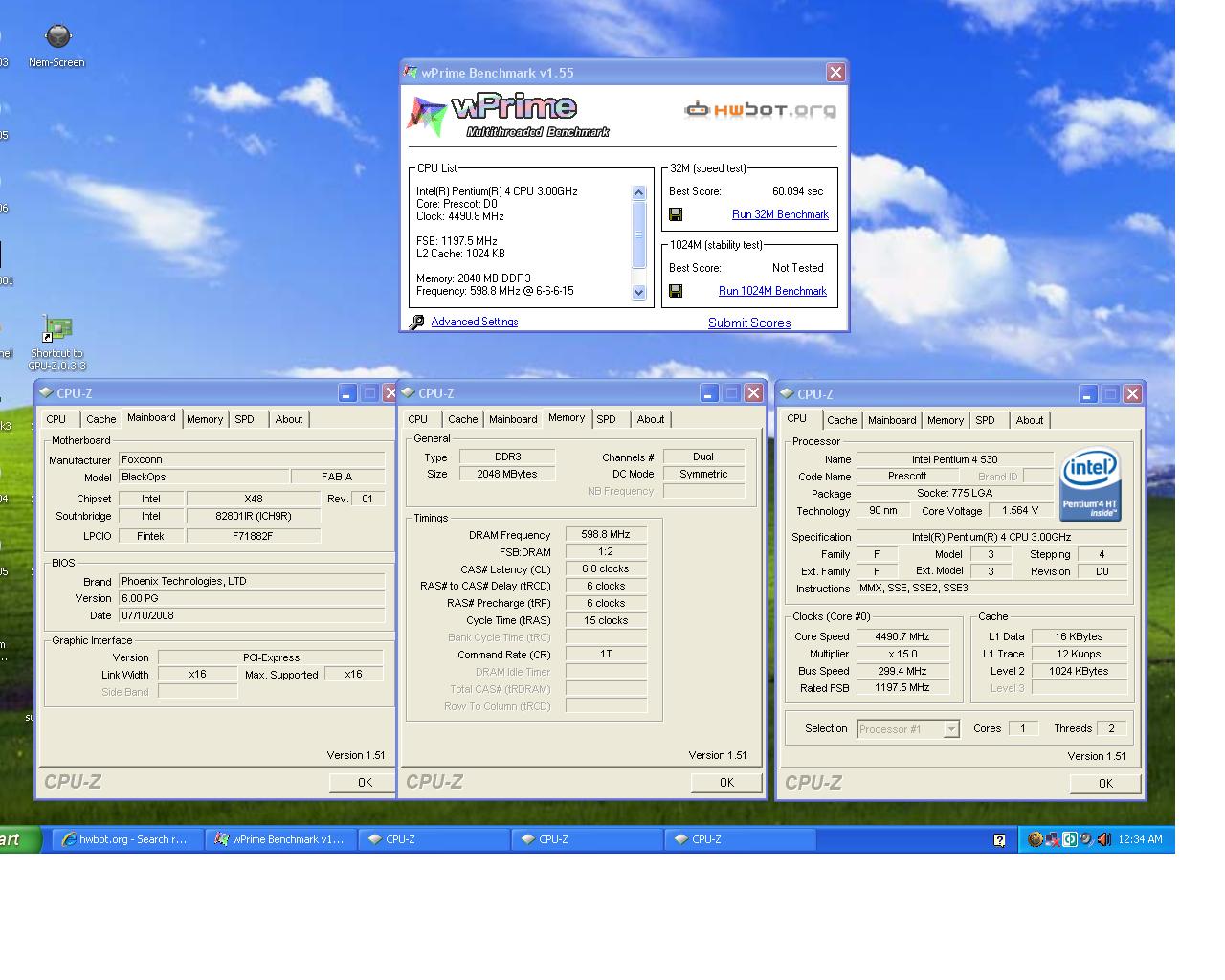Image resolution: width=1225 pixels, height=980 pixels.
Task: Close the wPrime Benchmark window
Action: [x=835, y=73]
